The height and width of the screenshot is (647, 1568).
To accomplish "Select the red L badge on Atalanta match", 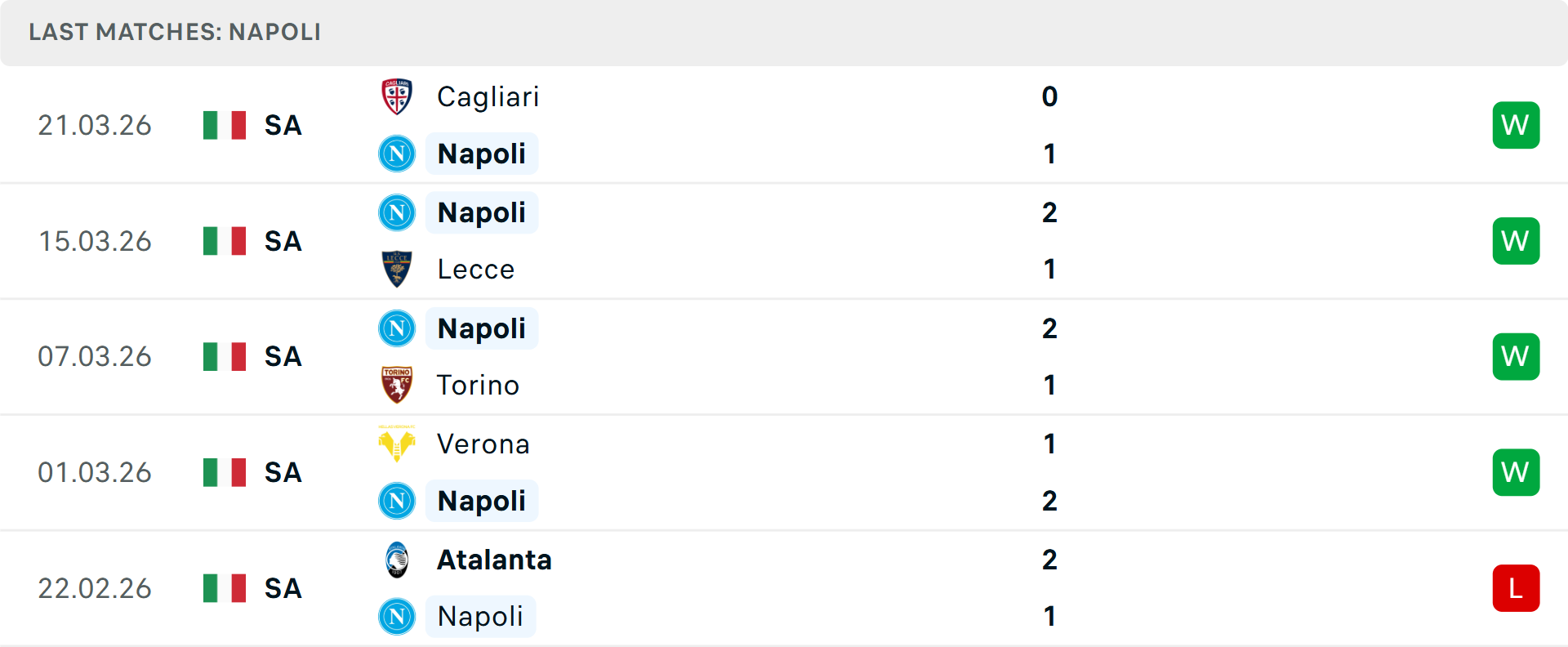I will (x=1516, y=587).
